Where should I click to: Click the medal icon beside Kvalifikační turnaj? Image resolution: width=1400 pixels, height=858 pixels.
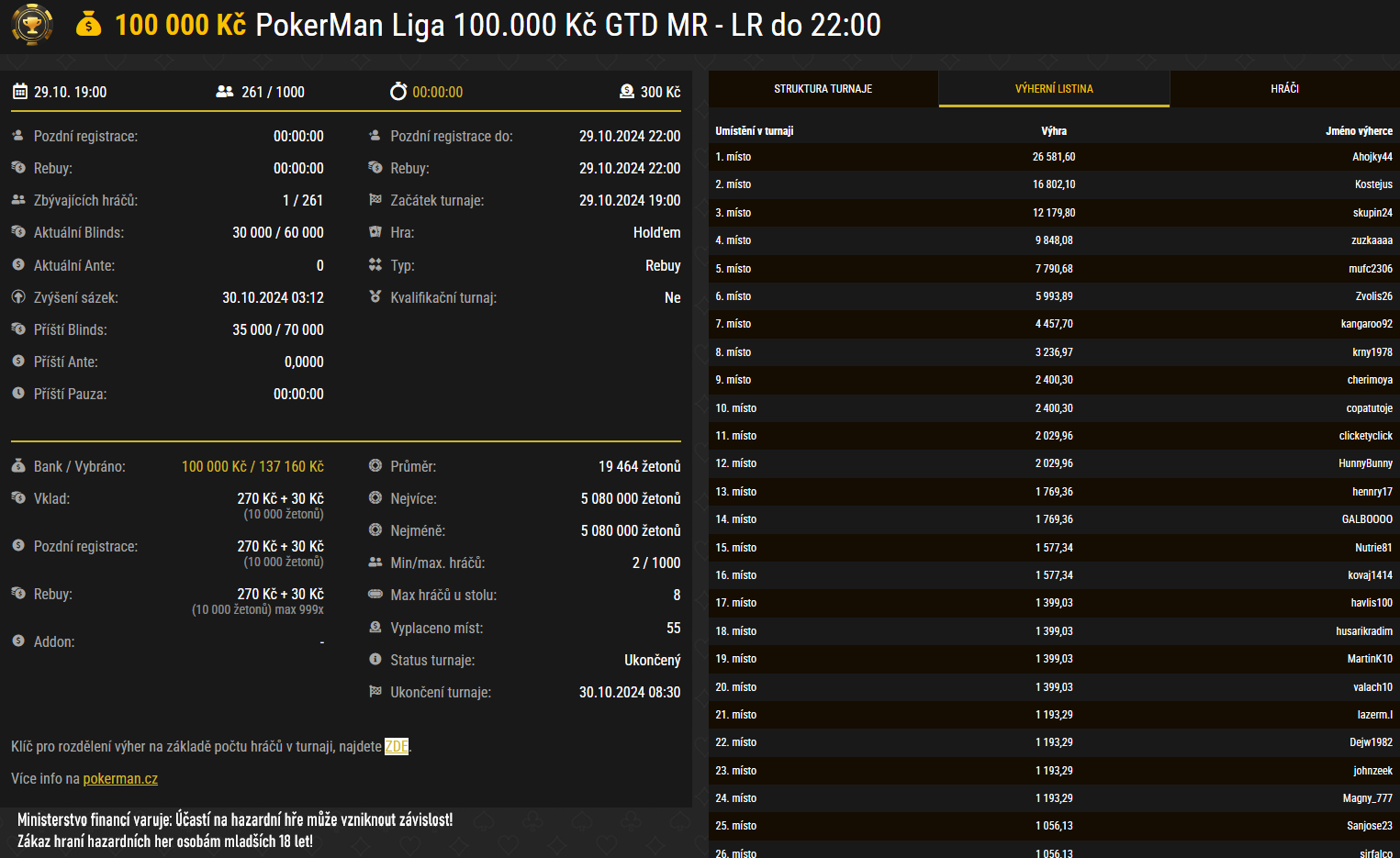tap(375, 296)
